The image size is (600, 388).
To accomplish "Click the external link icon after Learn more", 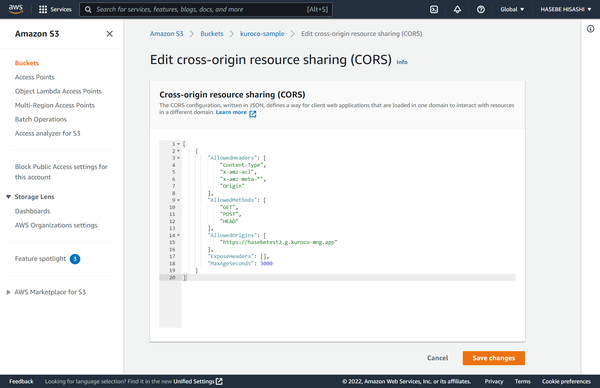I will pyautogui.click(x=253, y=114).
